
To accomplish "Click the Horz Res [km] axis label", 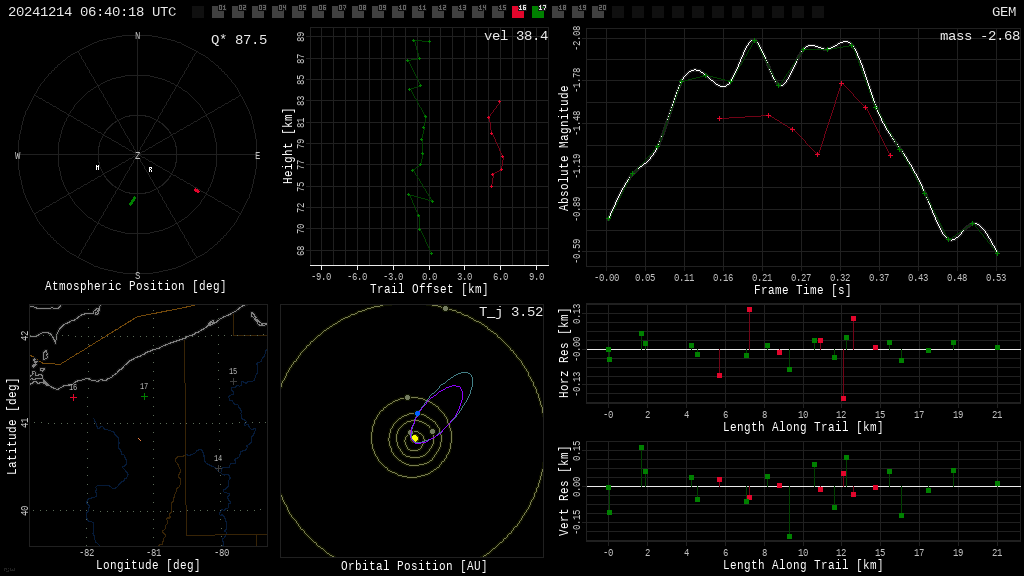I will (x=564, y=353).
